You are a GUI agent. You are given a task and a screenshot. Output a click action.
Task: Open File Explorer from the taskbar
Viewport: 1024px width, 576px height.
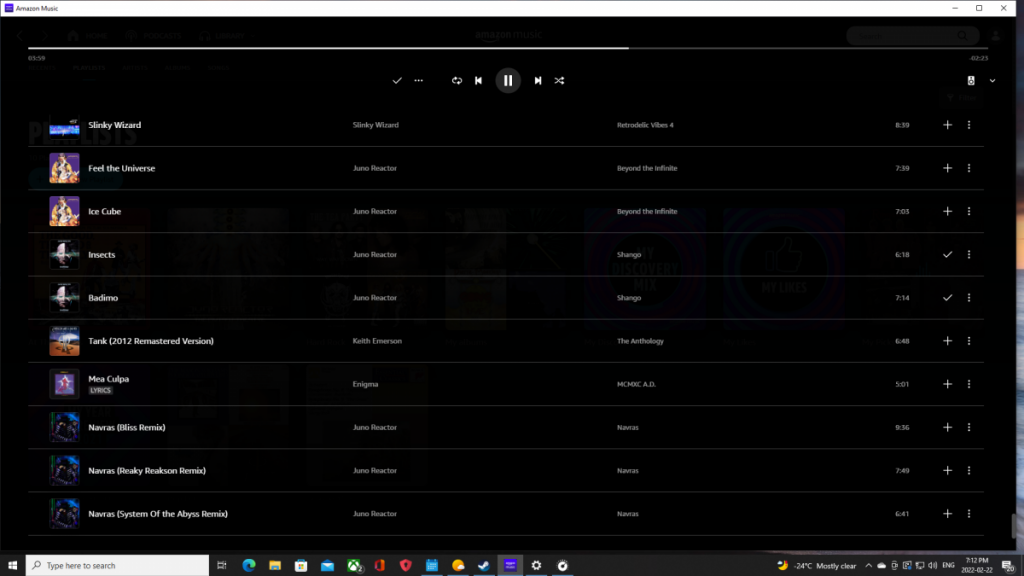pyautogui.click(x=275, y=566)
